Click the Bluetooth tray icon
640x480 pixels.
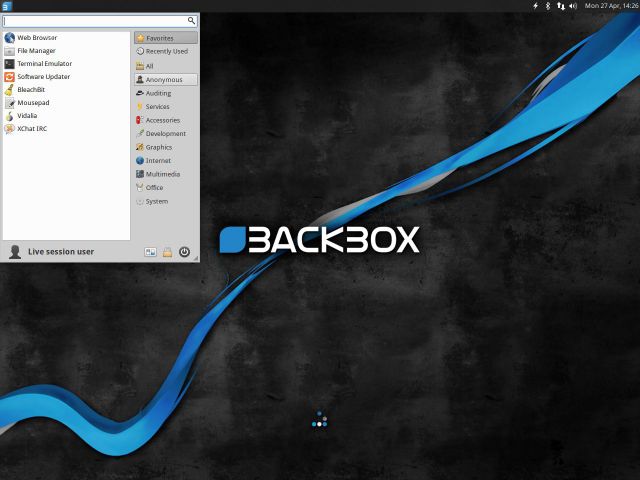click(x=548, y=6)
